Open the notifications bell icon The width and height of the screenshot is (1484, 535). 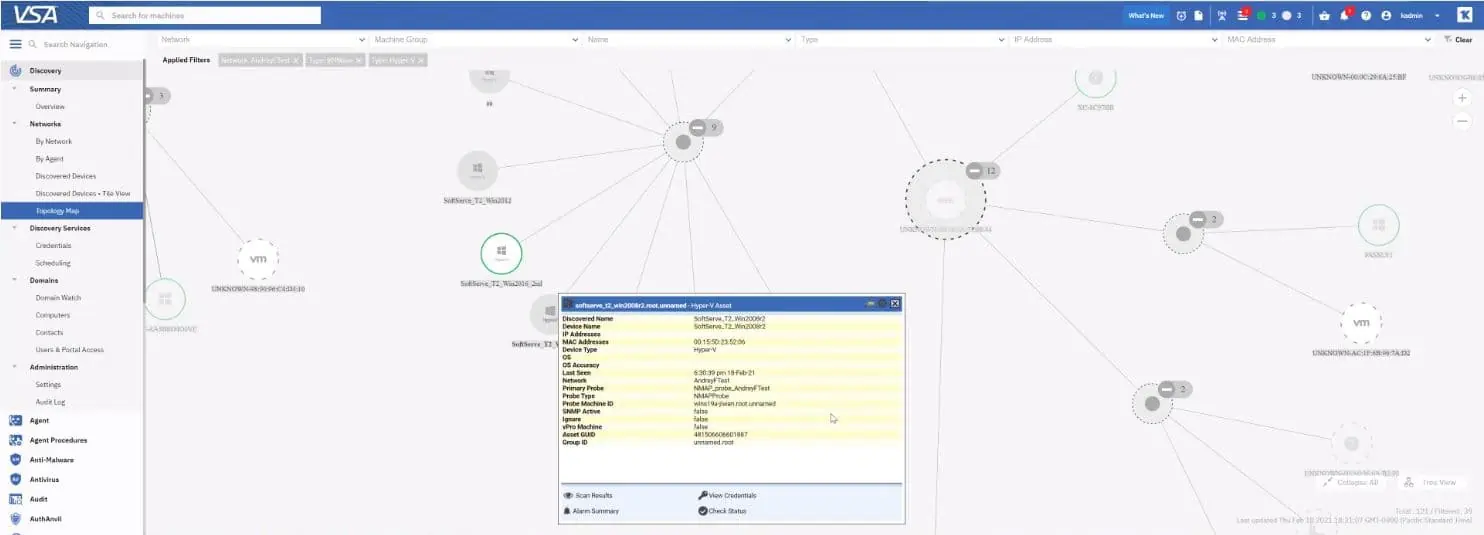pos(1345,15)
